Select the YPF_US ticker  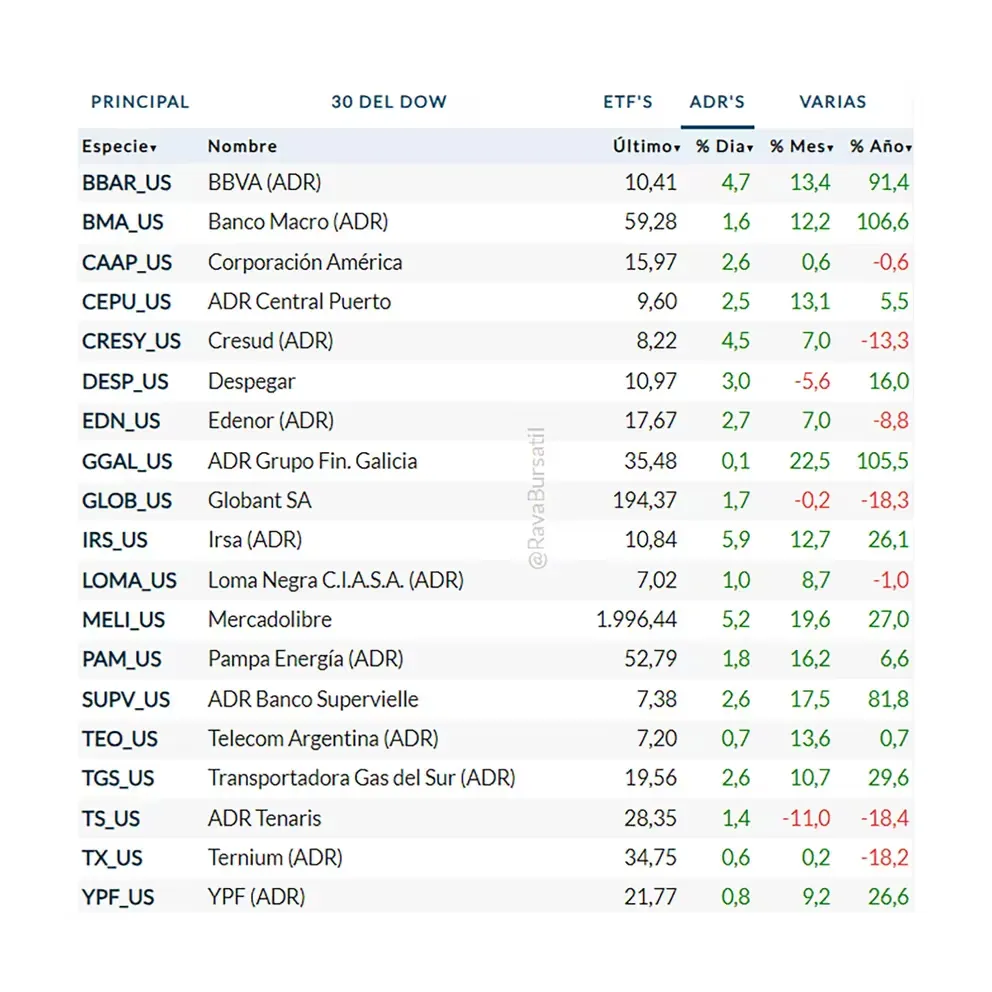coord(118,898)
